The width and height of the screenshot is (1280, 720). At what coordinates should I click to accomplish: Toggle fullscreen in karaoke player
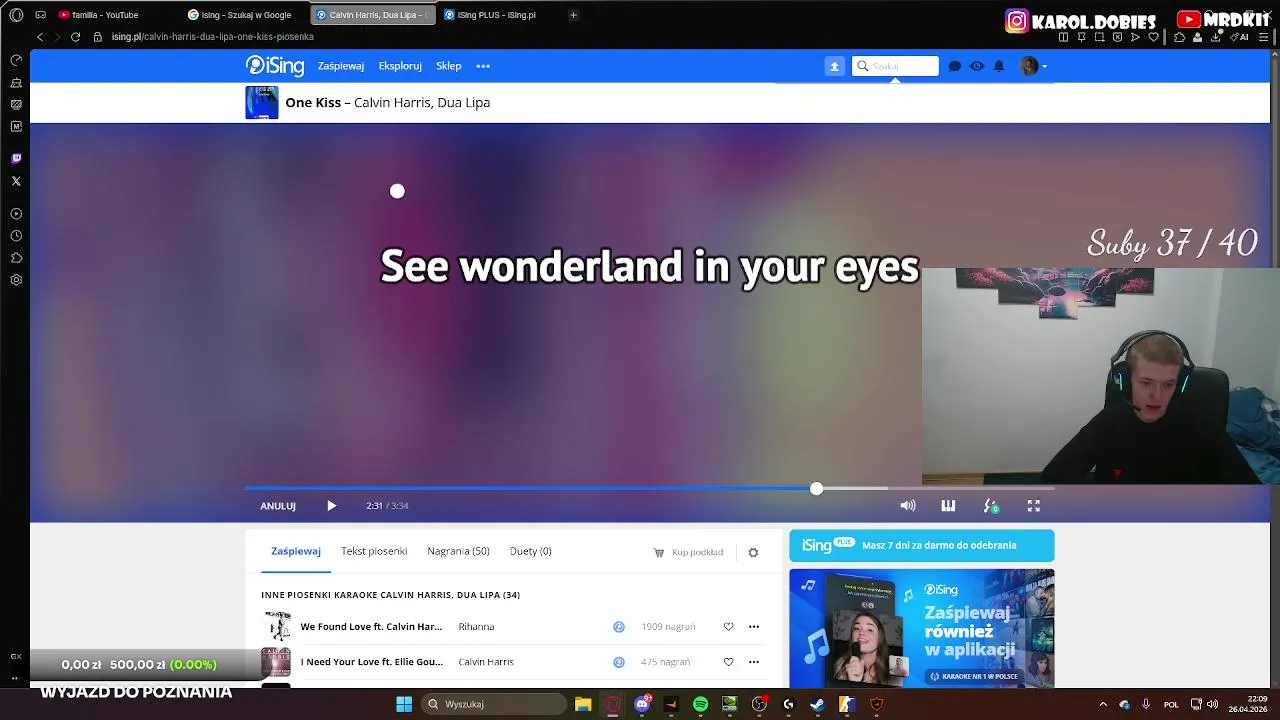(1034, 506)
